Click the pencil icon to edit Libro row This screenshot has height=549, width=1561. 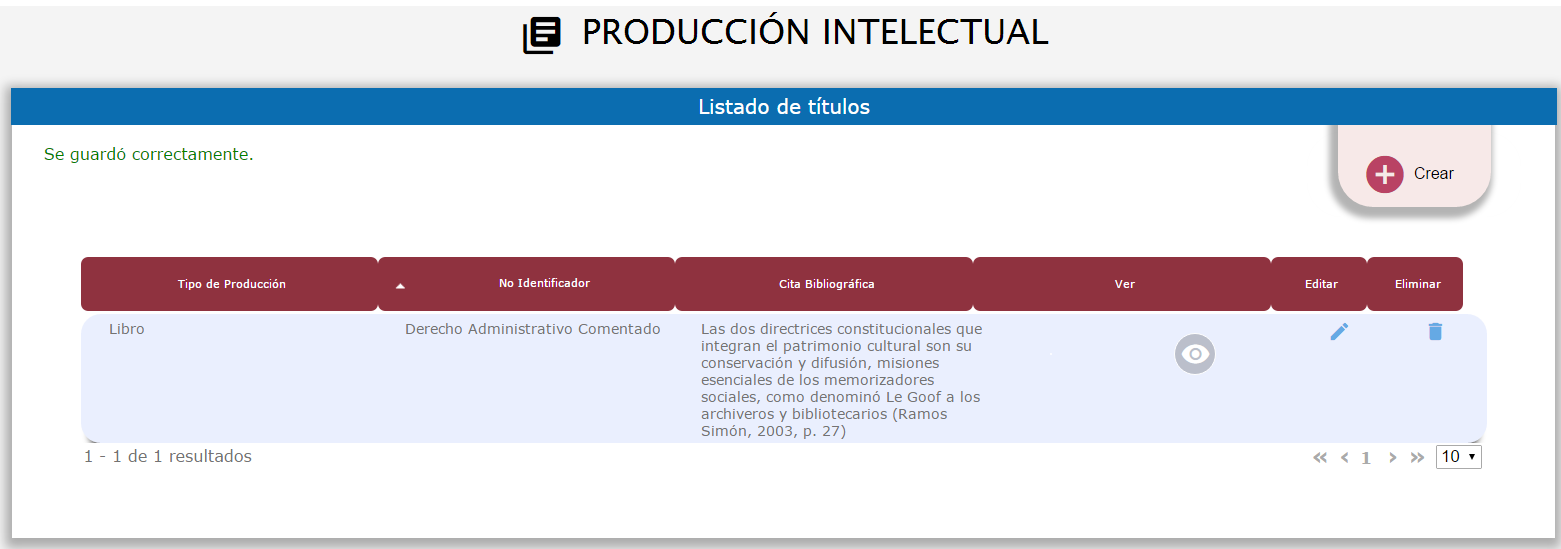[x=1339, y=332]
